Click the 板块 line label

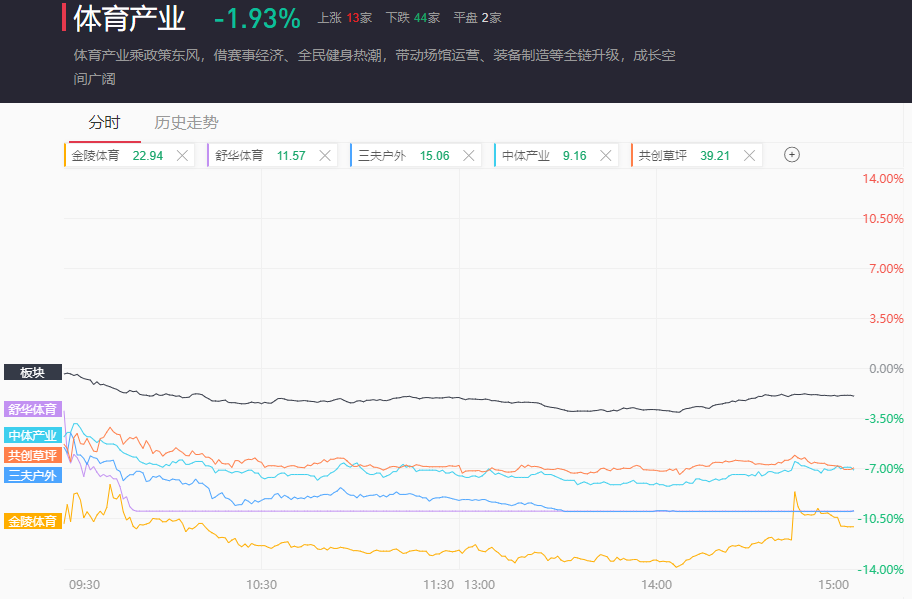point(33,372)
